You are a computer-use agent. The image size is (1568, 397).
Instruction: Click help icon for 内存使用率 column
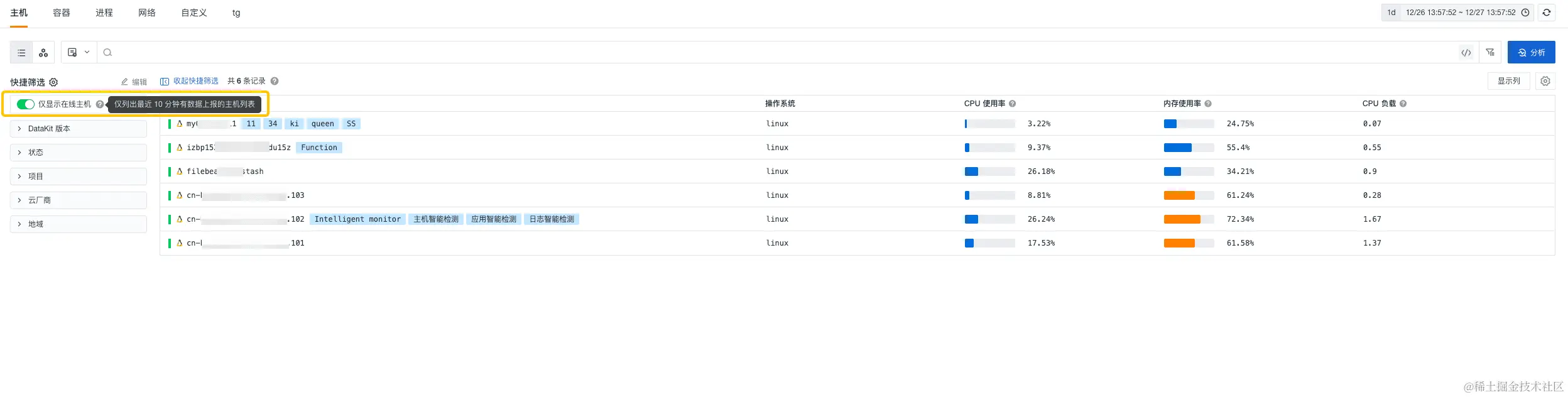1208,104
